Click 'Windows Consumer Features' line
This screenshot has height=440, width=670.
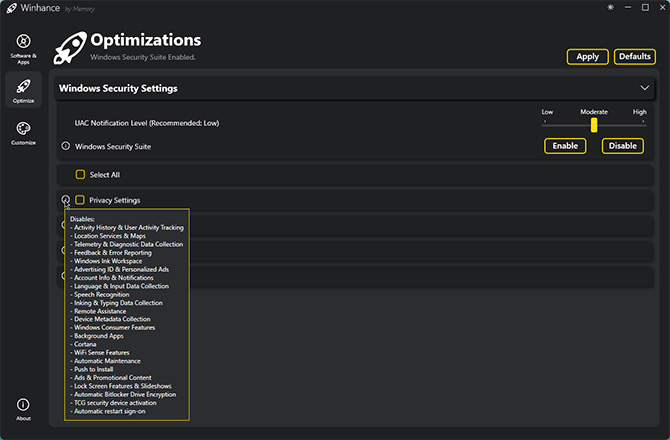point(115,328)
